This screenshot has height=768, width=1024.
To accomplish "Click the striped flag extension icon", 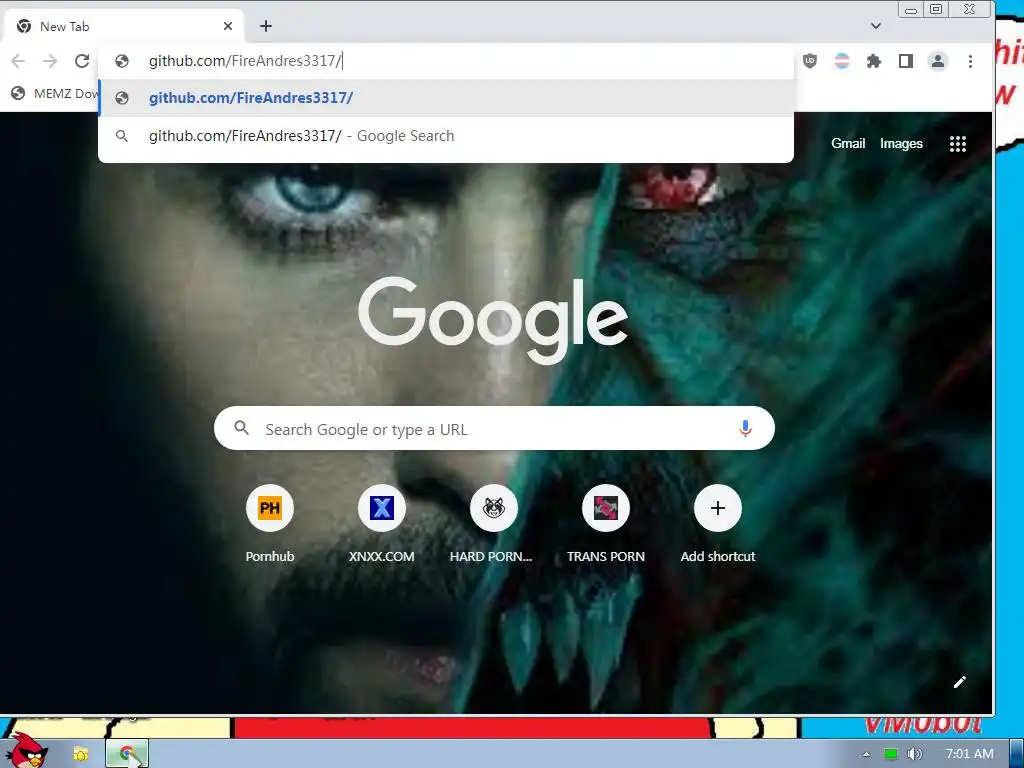I will 842,61.
